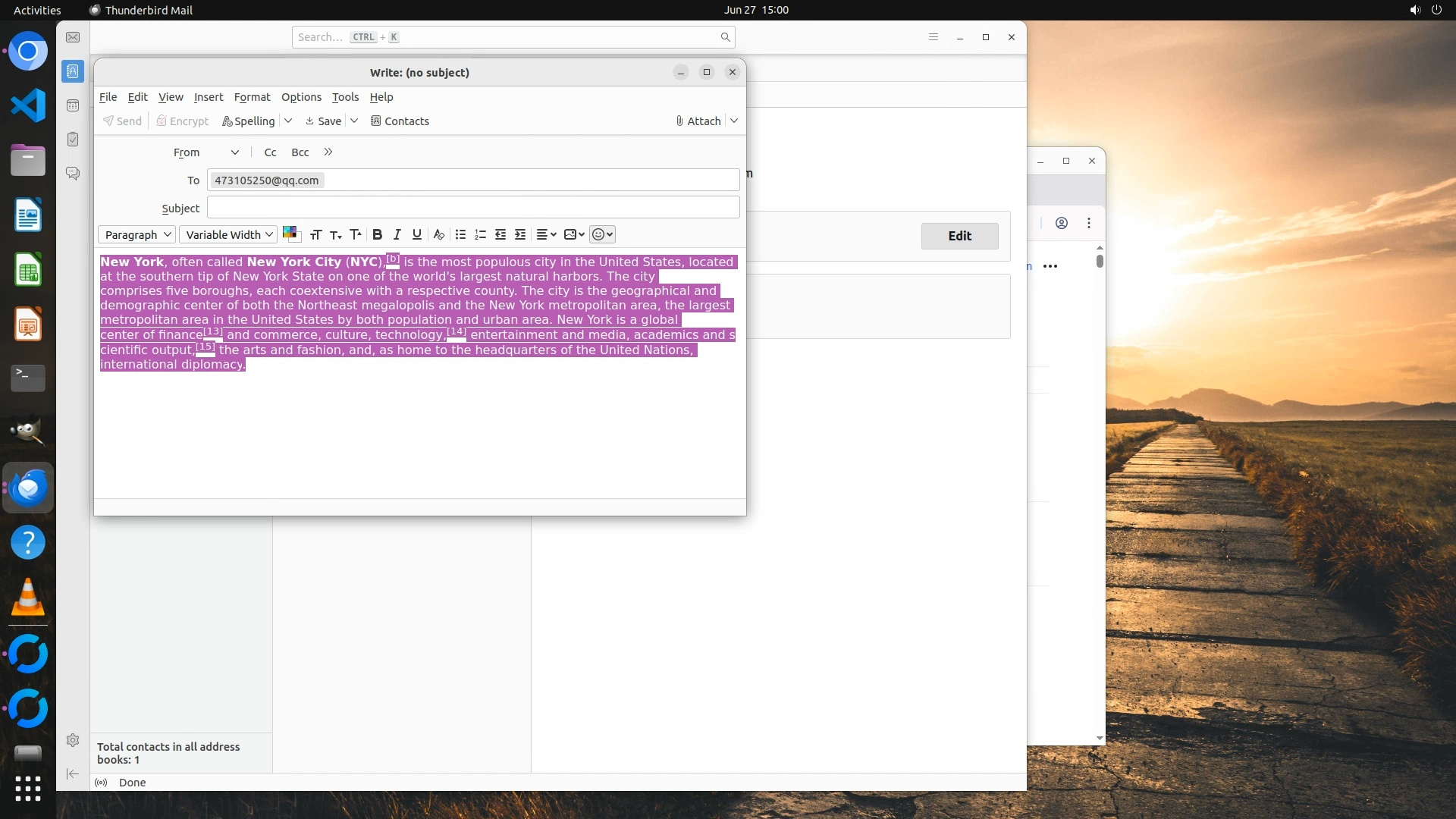The image size is (1456, 819).
Task: Click the indent text icon
Action: 520,234
